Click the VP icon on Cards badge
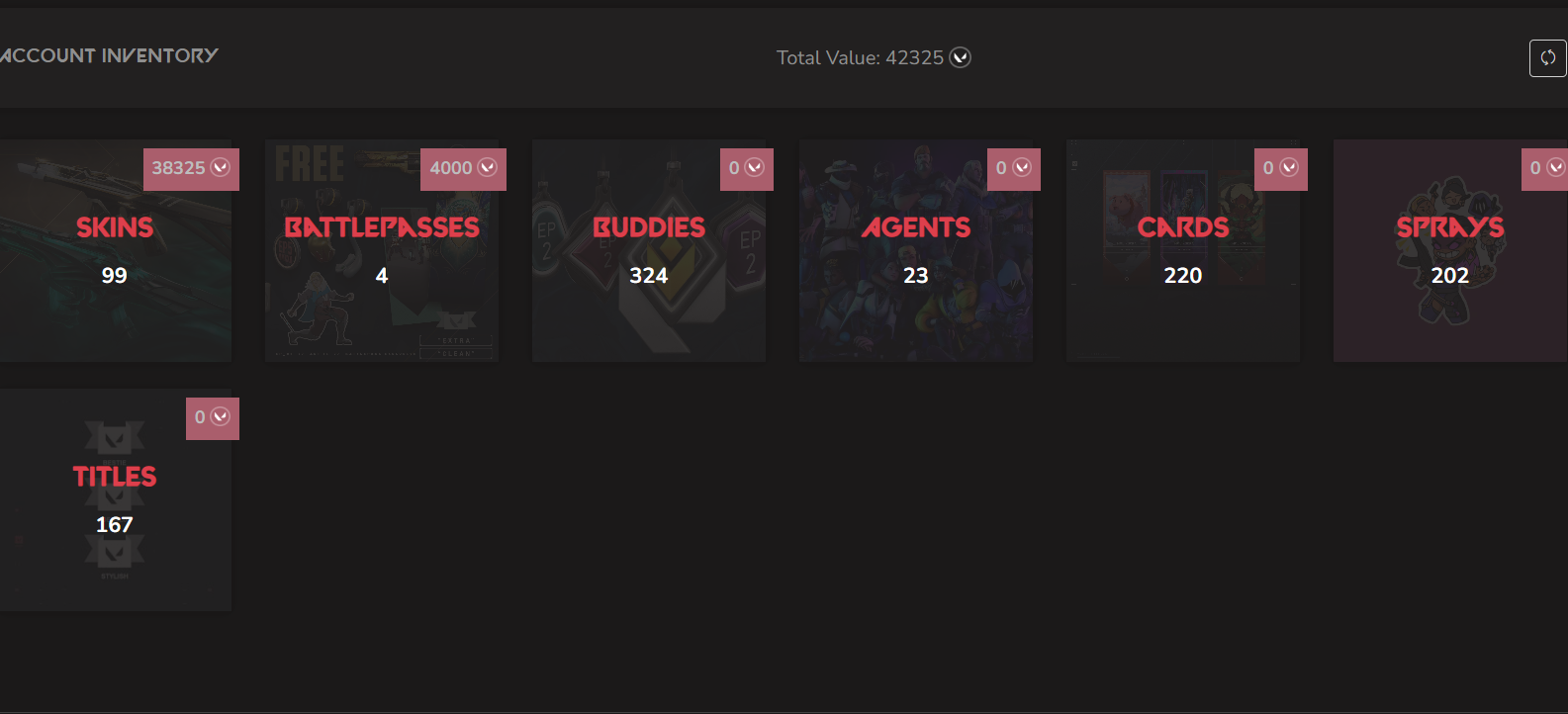This screenshot has height=714, width=1568. tap(1289, 168)
